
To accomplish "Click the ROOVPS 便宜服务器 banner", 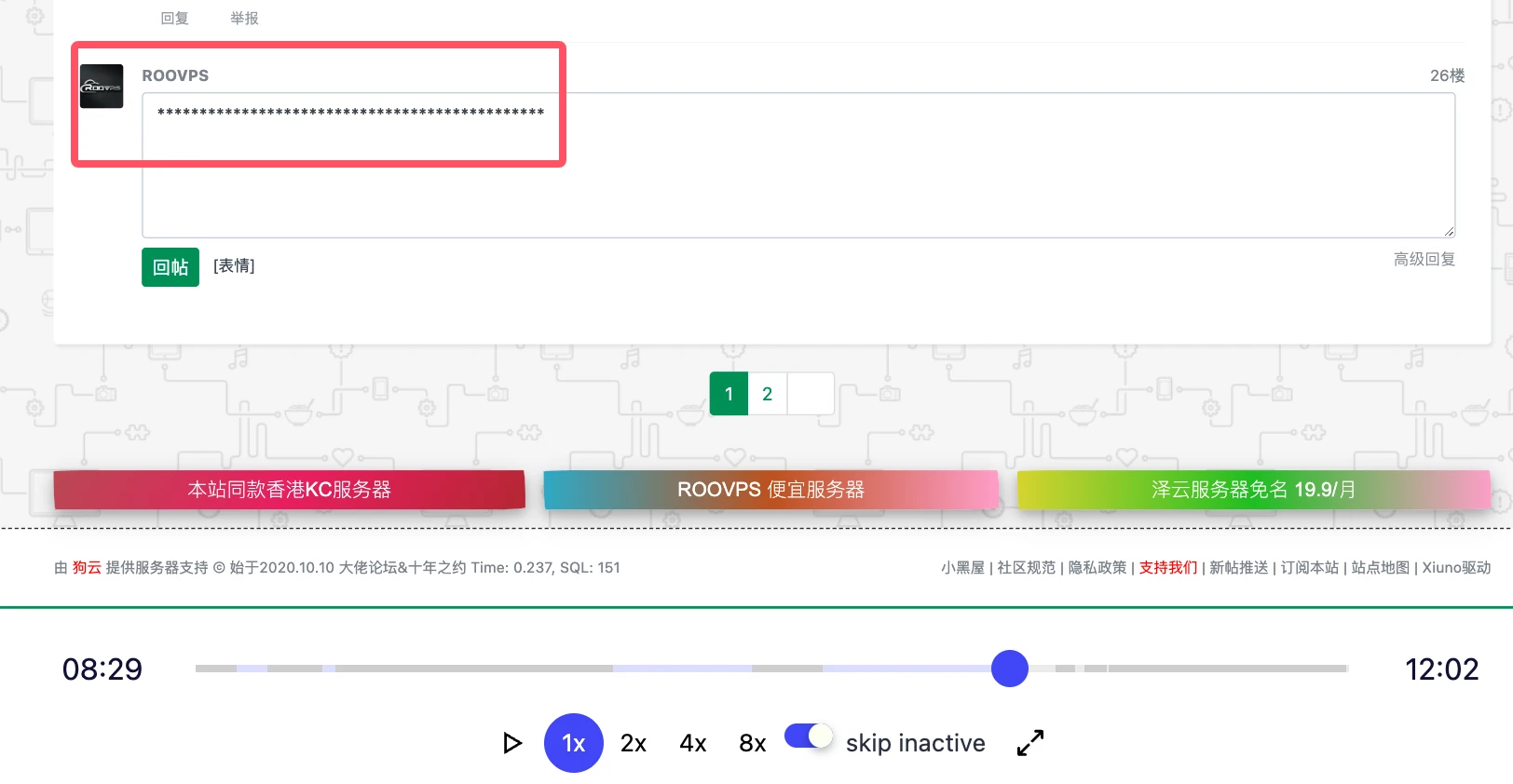I will 770,490.
